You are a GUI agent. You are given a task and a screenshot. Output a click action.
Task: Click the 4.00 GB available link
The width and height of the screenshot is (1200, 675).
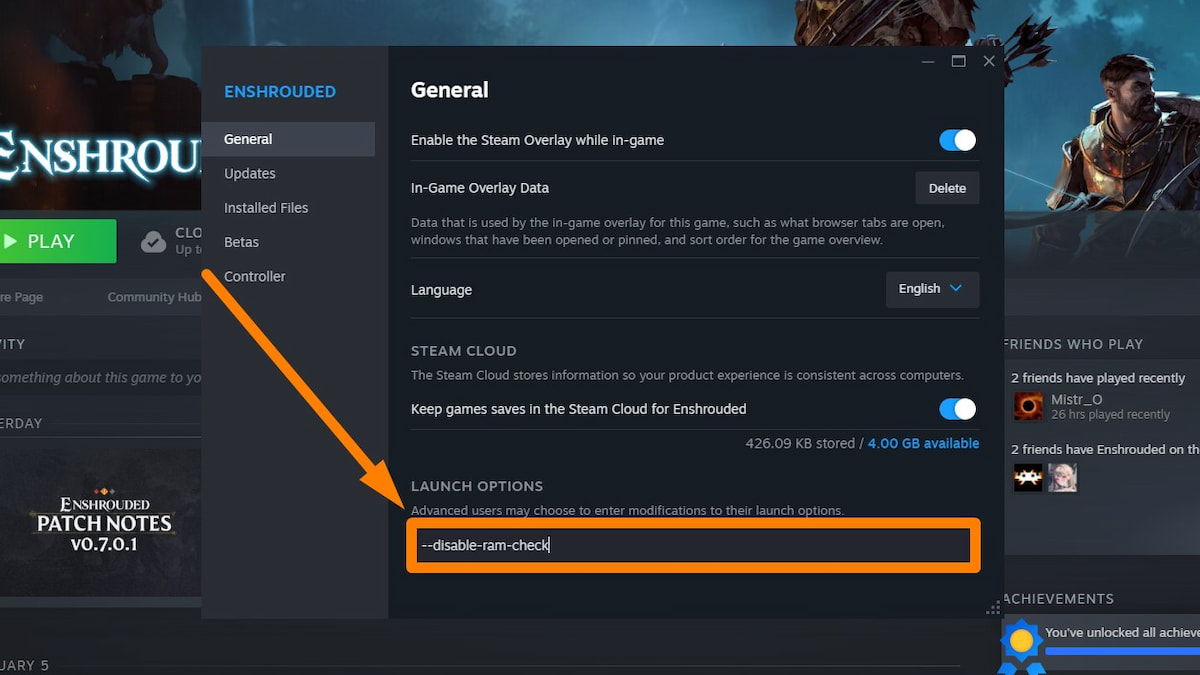(923, 443)
